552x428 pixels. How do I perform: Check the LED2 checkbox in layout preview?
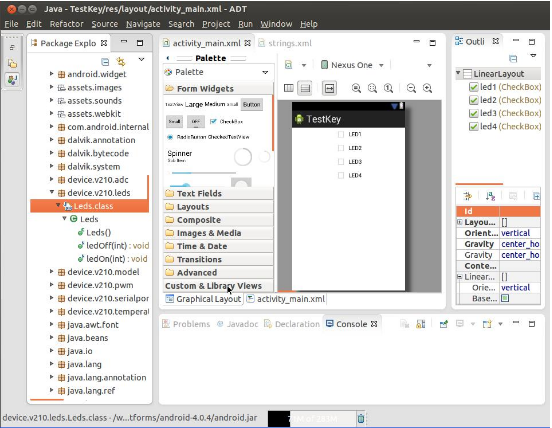click(x=341, y=148)
